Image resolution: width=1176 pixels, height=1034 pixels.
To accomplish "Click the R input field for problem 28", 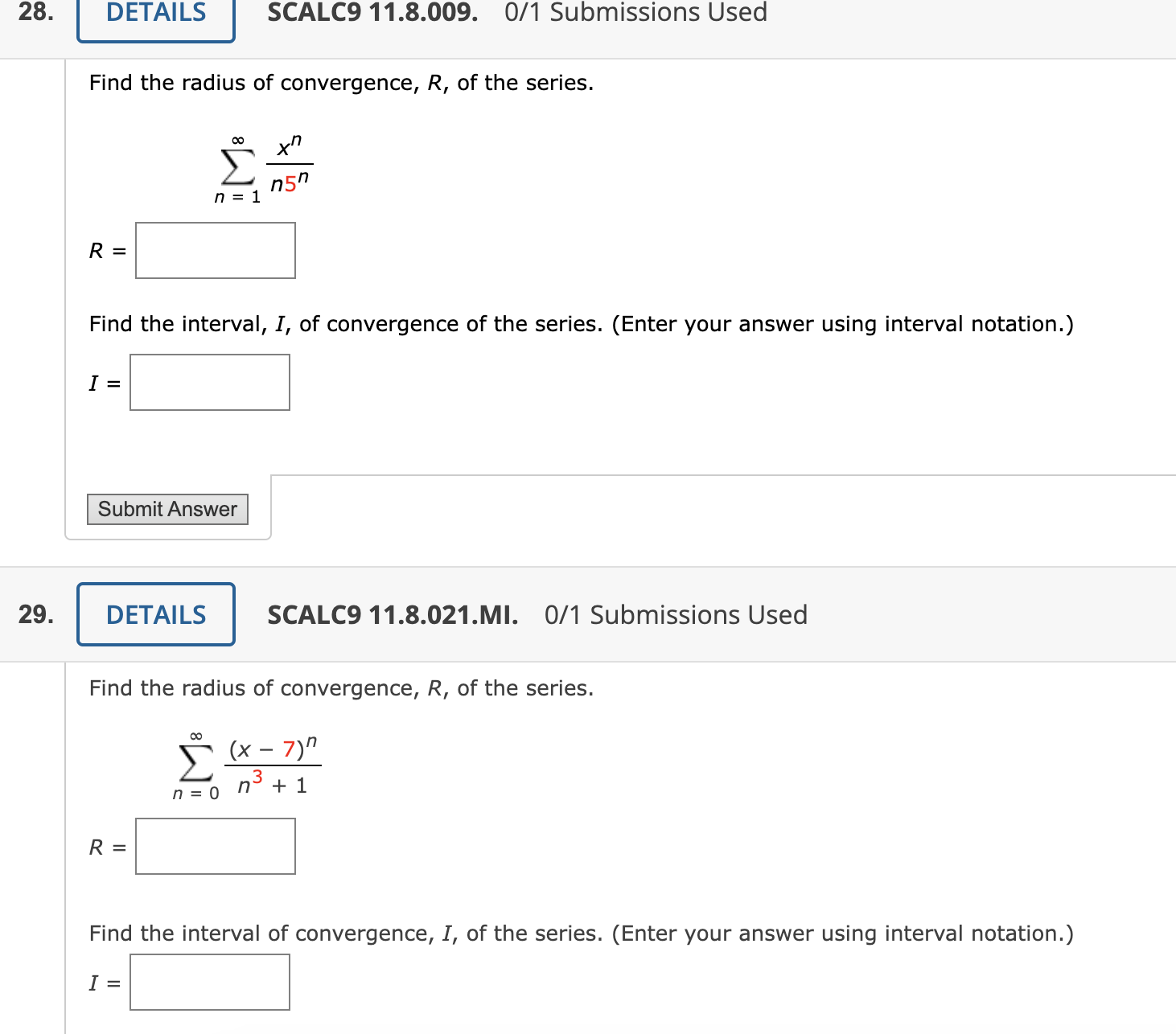I will pyautogui.click(x=215, y=250).
